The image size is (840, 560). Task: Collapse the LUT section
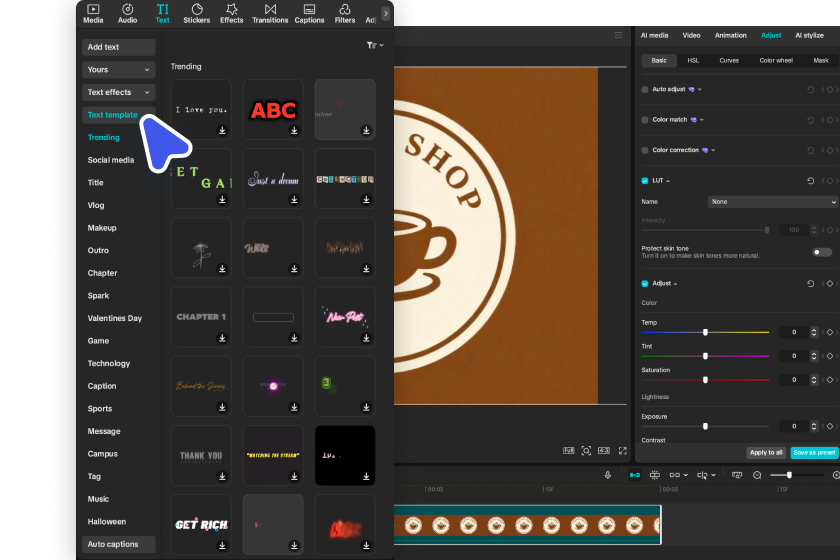(668, 181)
